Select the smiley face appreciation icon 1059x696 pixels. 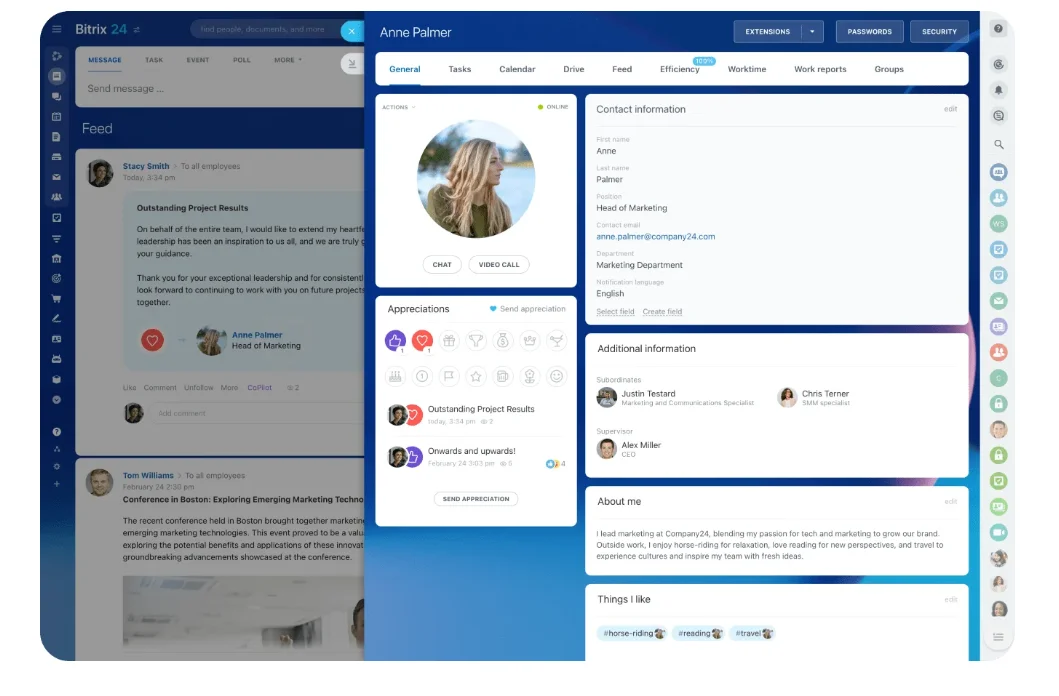(x=557, y=377)
